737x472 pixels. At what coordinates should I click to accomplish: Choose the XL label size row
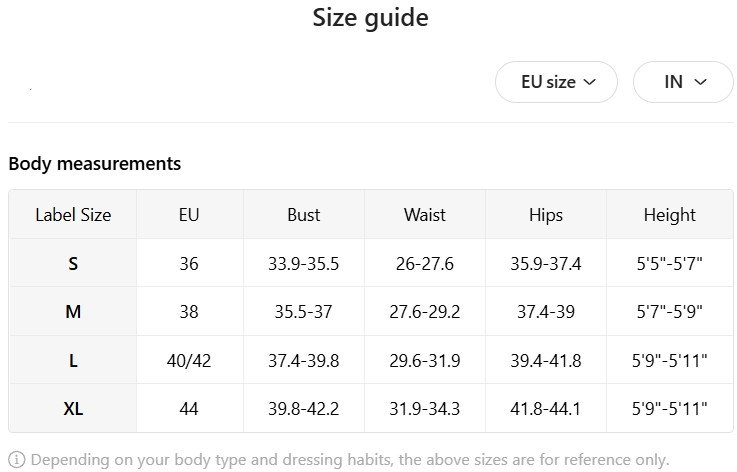click(73, 408)
